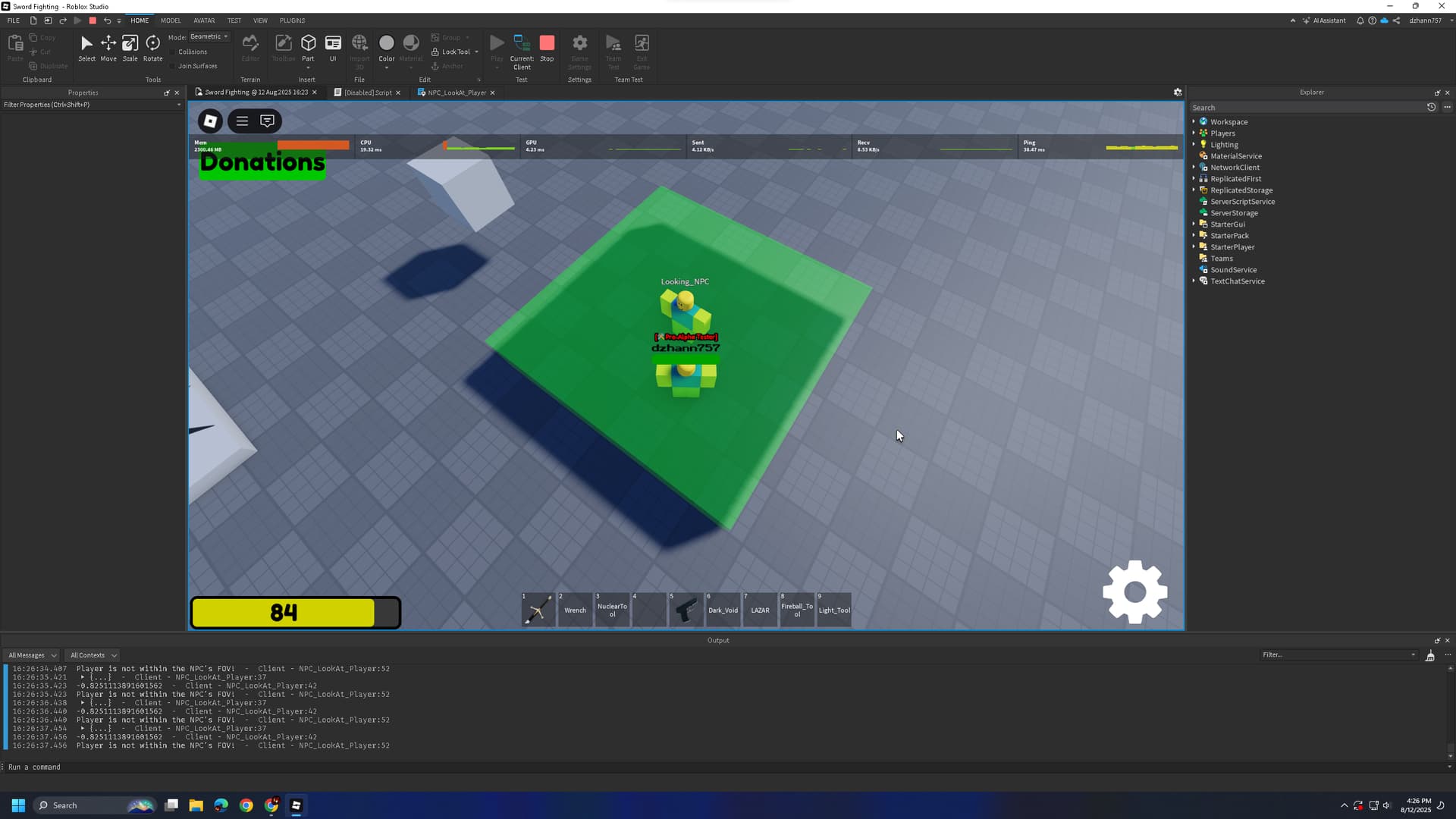Insert a new Part

point(308,45)
